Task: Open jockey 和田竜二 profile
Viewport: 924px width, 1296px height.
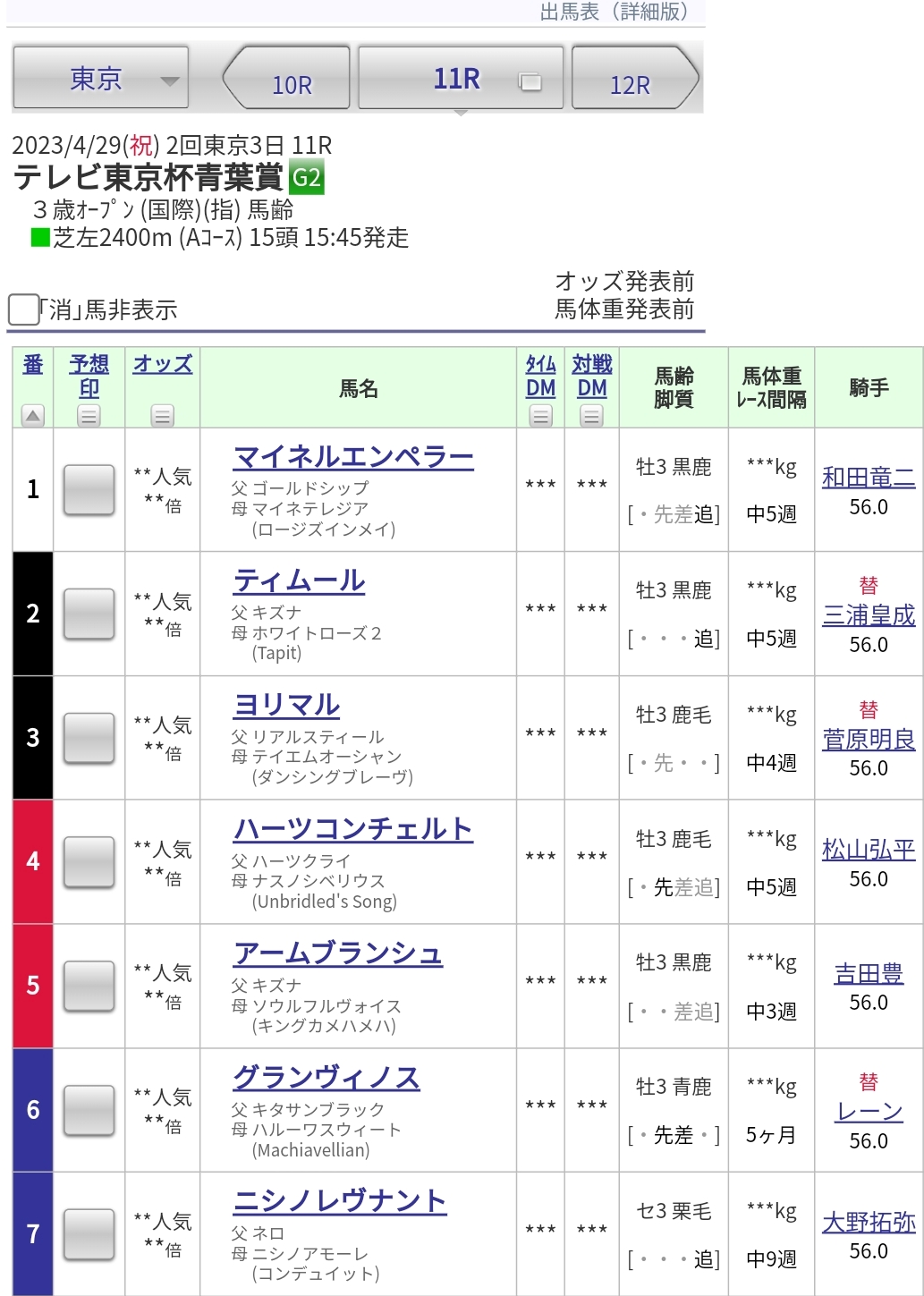Action: (869, 478)
